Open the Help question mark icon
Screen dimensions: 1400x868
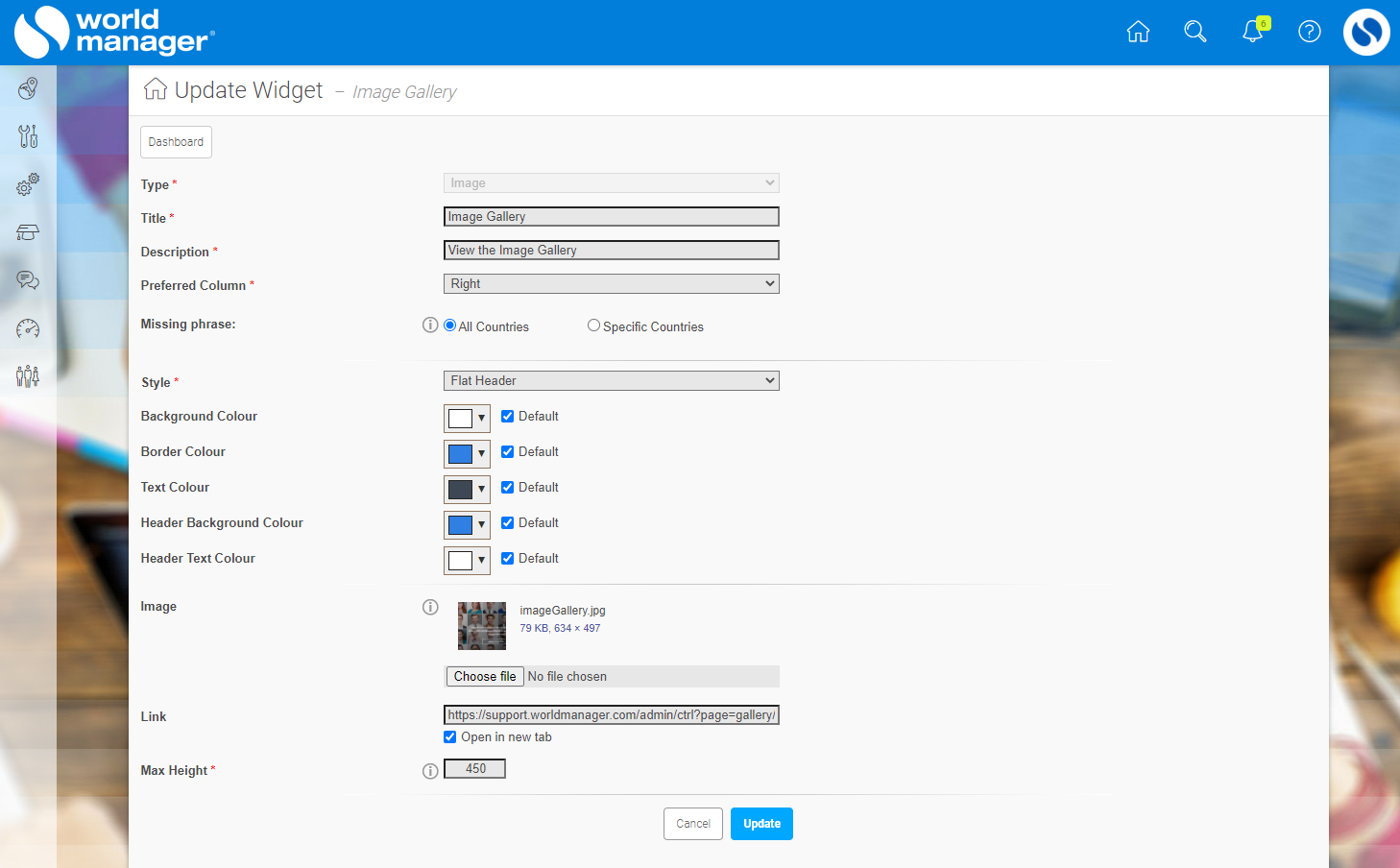1309,32
